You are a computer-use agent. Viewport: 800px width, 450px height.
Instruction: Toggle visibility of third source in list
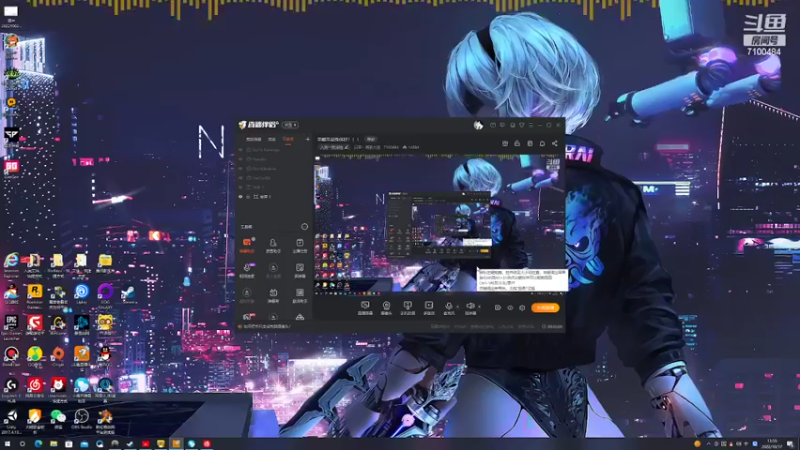[241, 168]
